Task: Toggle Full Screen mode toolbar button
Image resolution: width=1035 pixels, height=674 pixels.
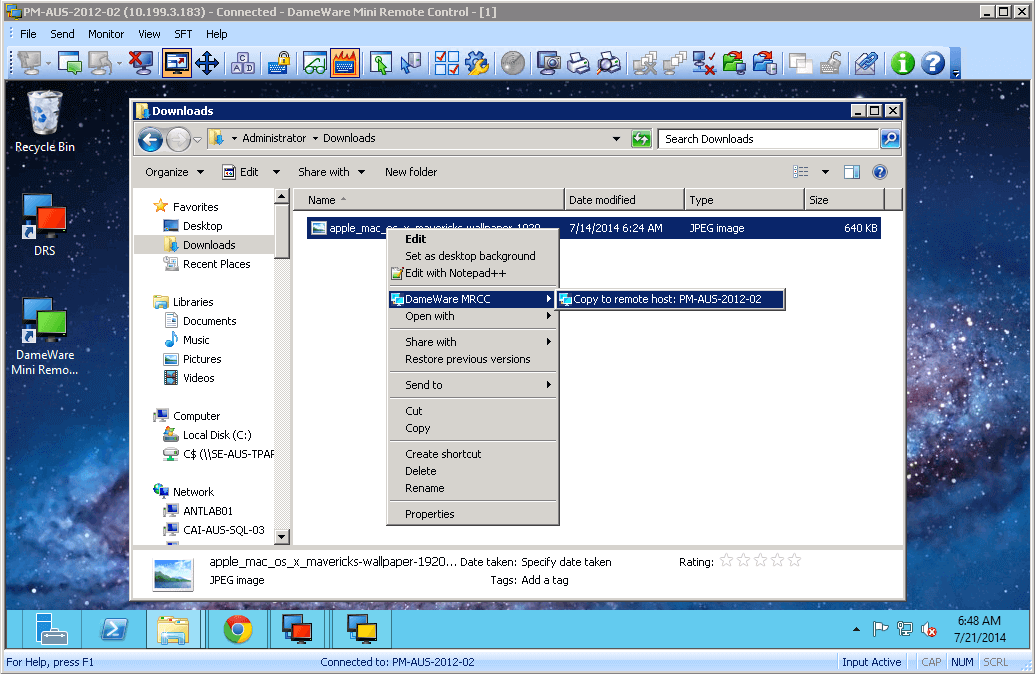Action: 177,63
